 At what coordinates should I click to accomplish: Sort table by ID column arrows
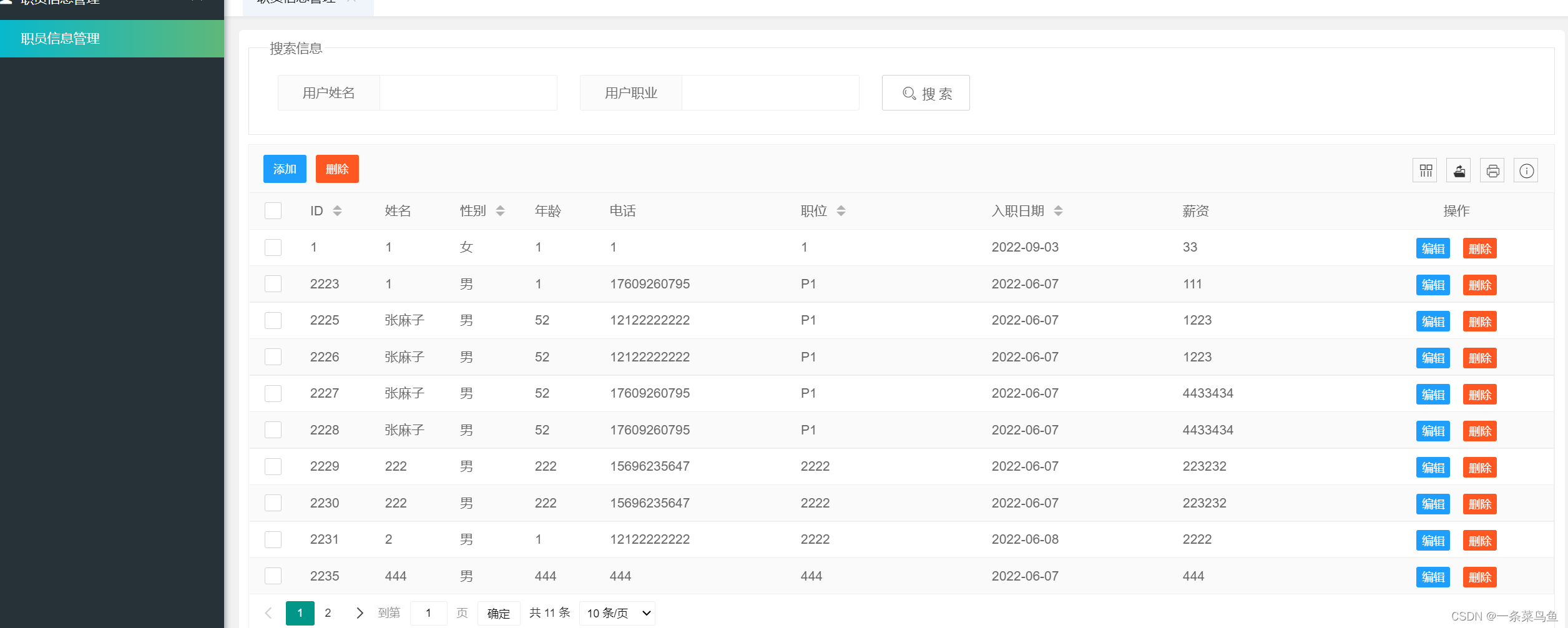(337, 211)
